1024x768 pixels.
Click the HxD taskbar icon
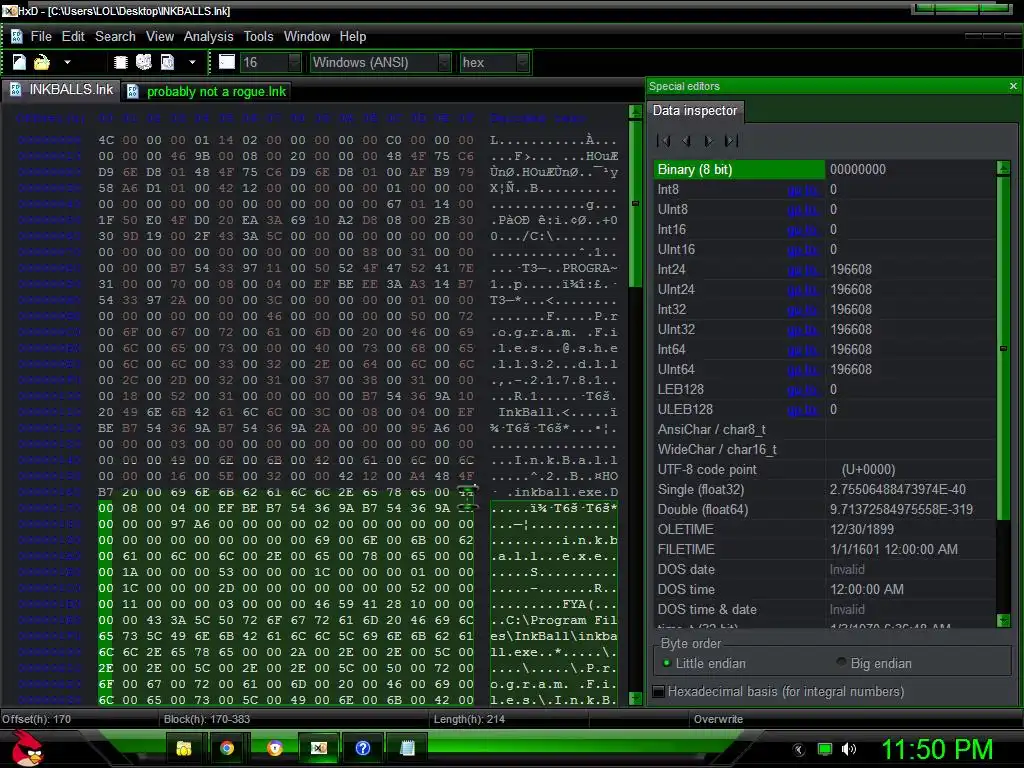pos(319,748)
